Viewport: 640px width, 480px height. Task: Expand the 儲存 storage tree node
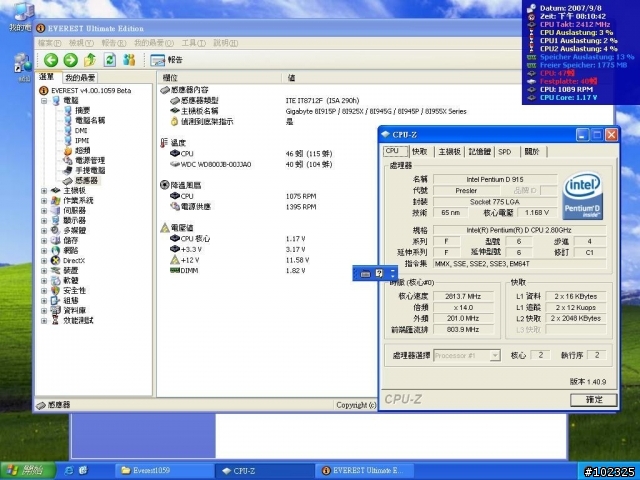[44, 241]
